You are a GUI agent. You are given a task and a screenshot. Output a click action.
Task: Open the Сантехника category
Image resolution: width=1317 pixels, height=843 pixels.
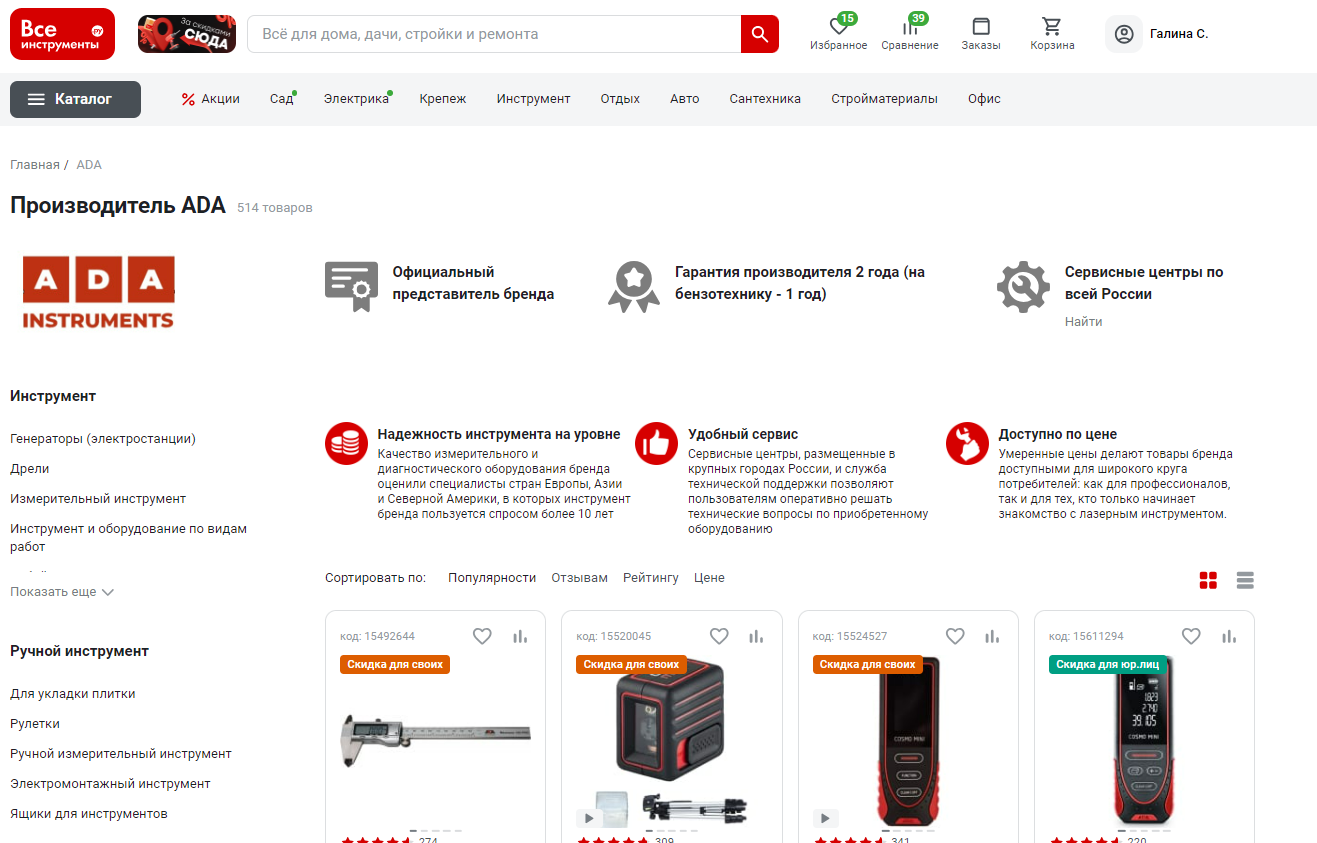765,99
